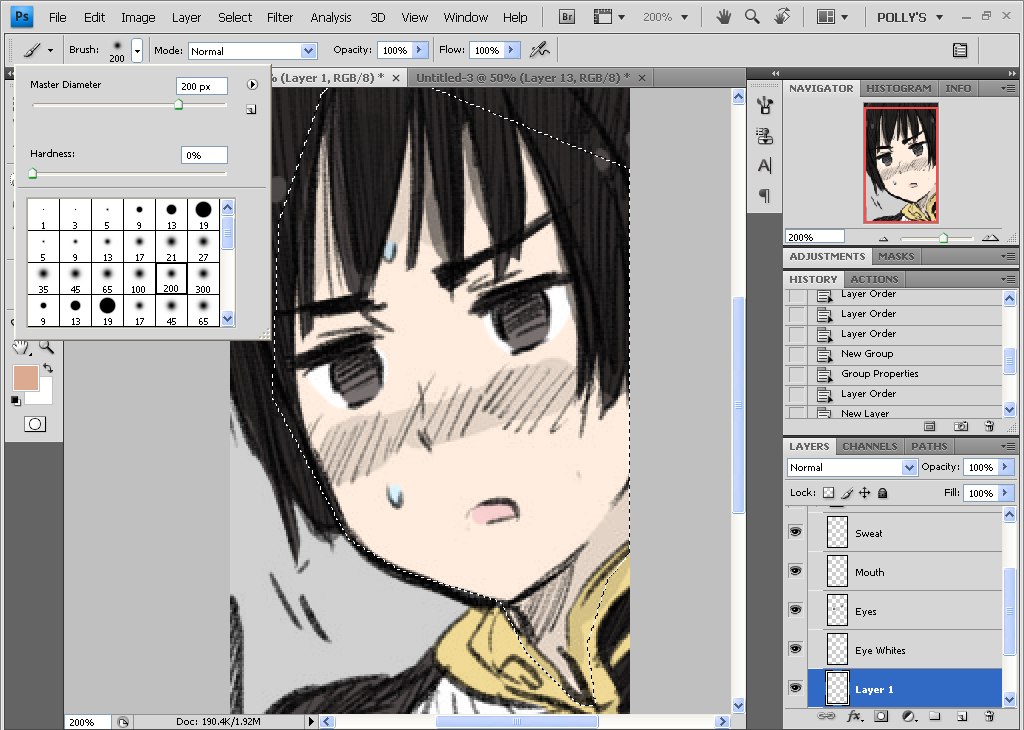Open the POLLY'S workspace switcher
This screenshot has width=1024, height=730.
(910, 18)
